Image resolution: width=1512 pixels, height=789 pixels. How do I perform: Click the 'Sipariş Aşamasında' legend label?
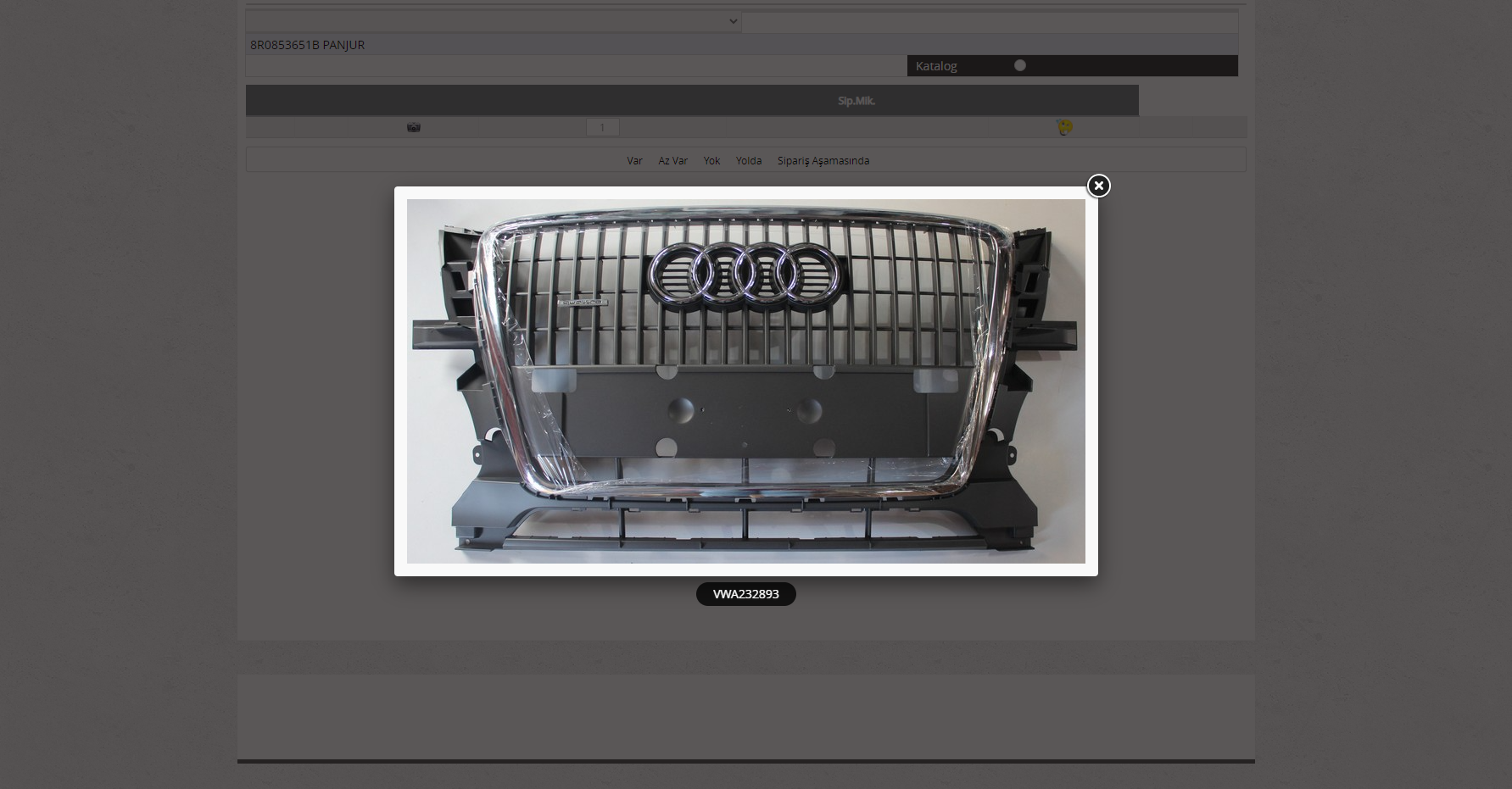click(823, 160)
